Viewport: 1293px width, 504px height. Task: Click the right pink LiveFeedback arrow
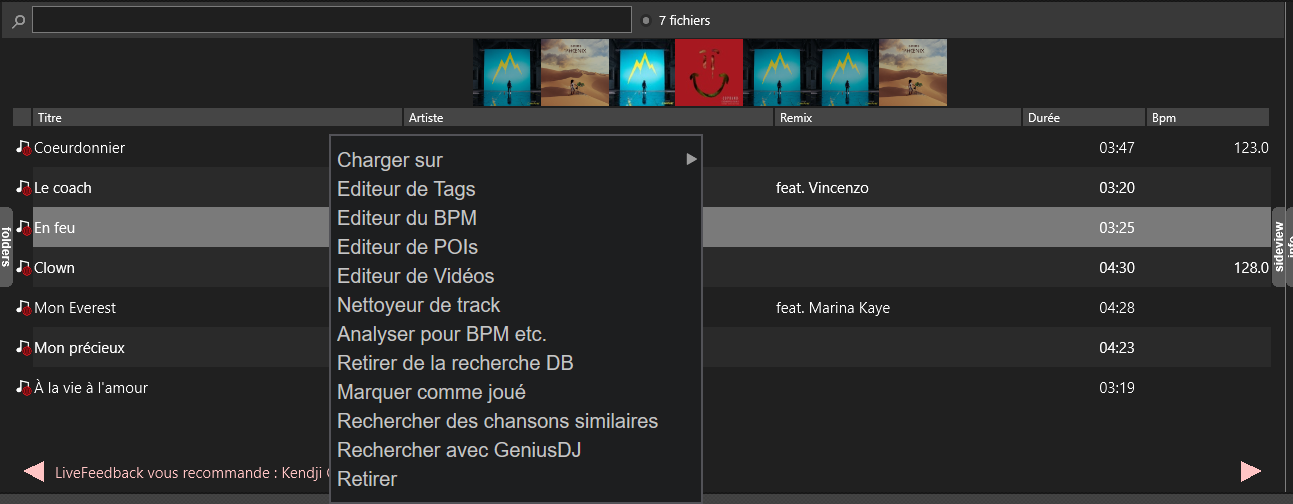(1250, 471)
